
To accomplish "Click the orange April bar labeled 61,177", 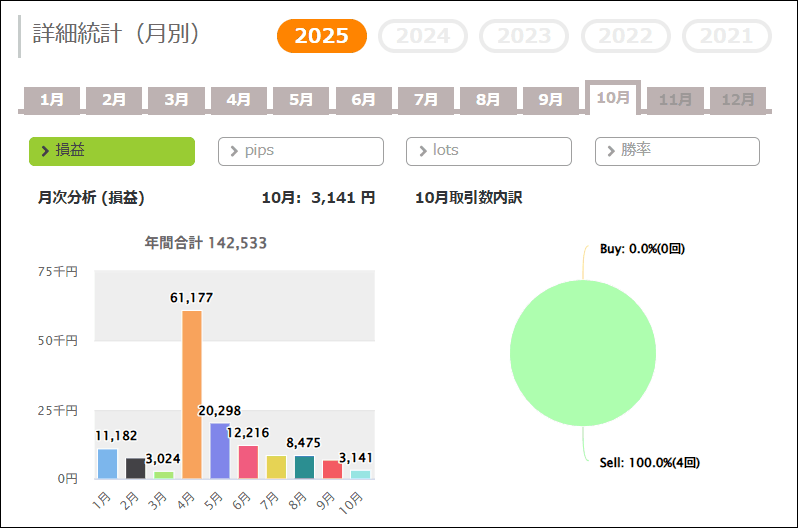I will point(192,395).
